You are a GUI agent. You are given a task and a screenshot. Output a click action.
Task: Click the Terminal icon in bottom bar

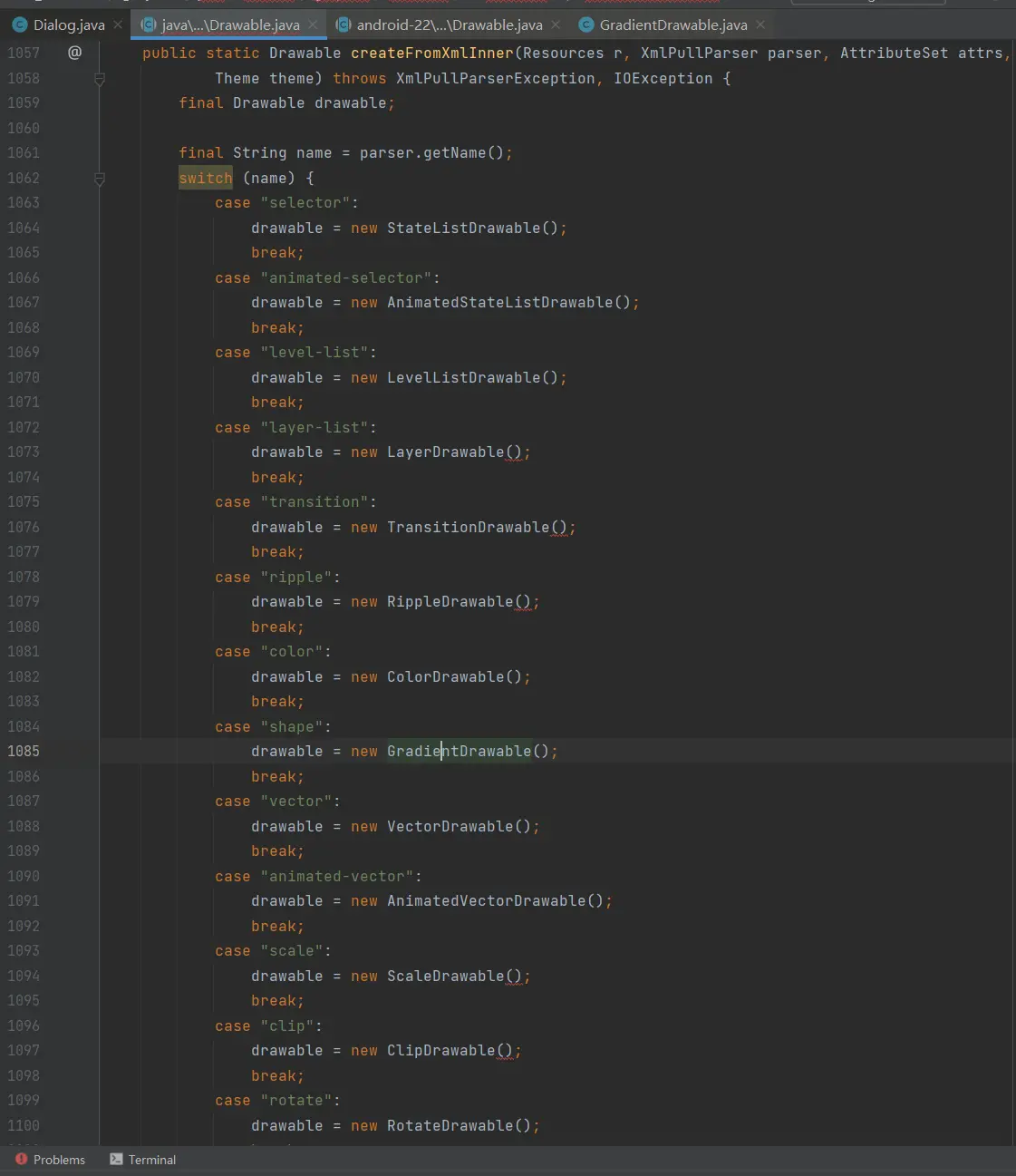tap(116, 1159)
